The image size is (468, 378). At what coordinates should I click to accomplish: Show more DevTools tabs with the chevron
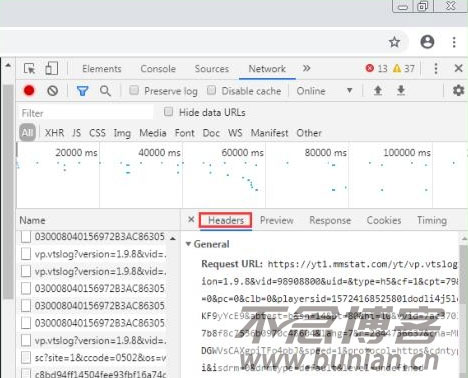(x=306, y=68)
